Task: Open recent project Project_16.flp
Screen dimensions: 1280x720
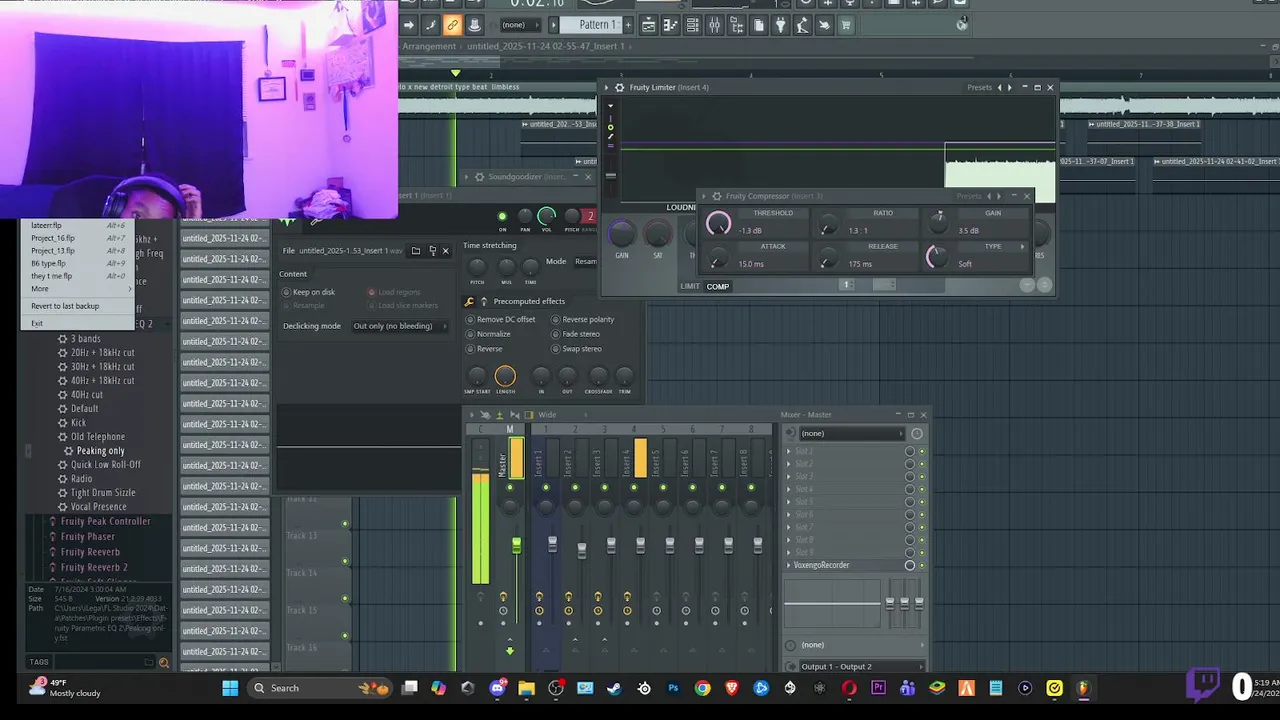Action: 77,238
